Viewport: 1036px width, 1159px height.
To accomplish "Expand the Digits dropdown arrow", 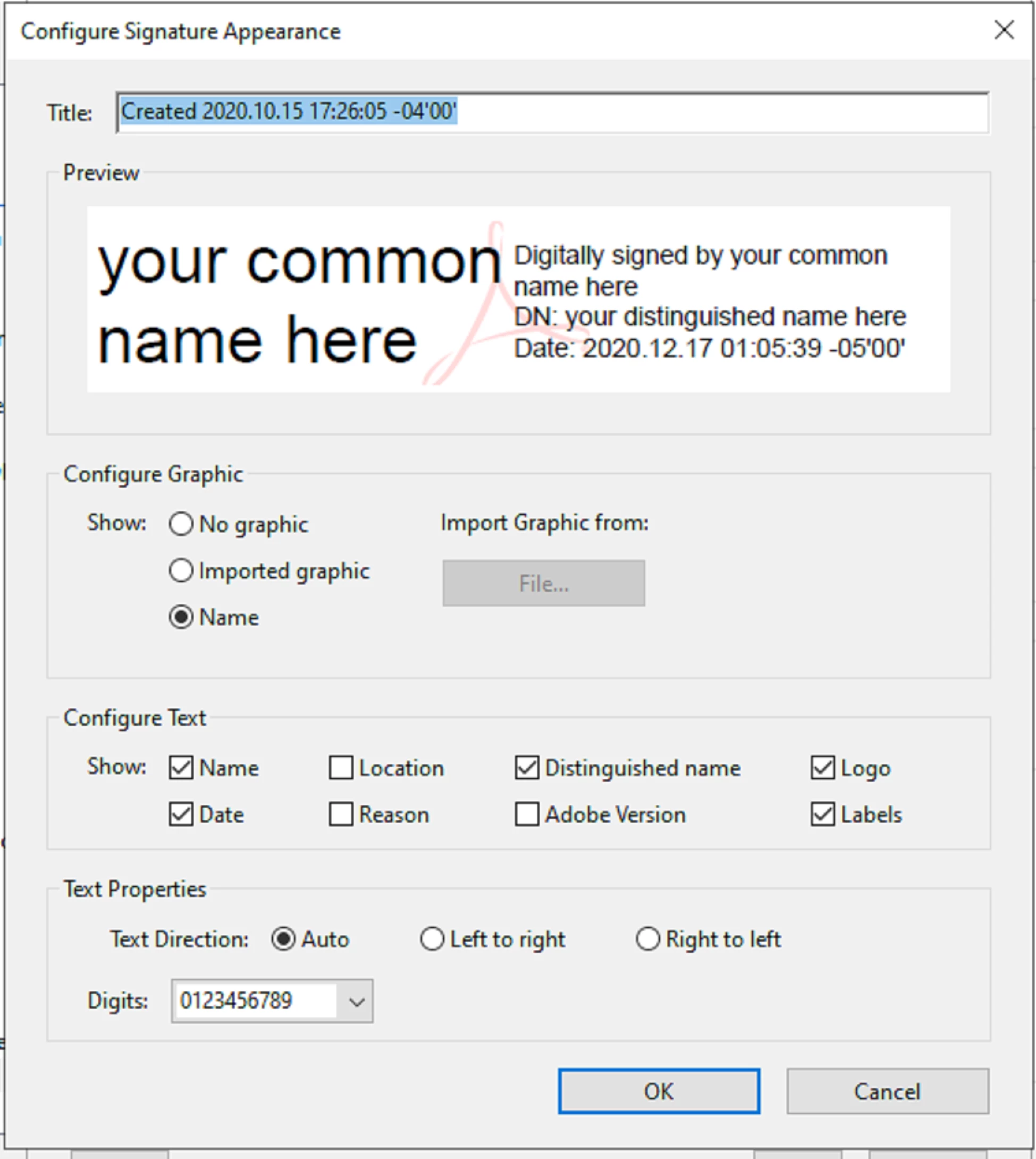I will coord(356,1001).
